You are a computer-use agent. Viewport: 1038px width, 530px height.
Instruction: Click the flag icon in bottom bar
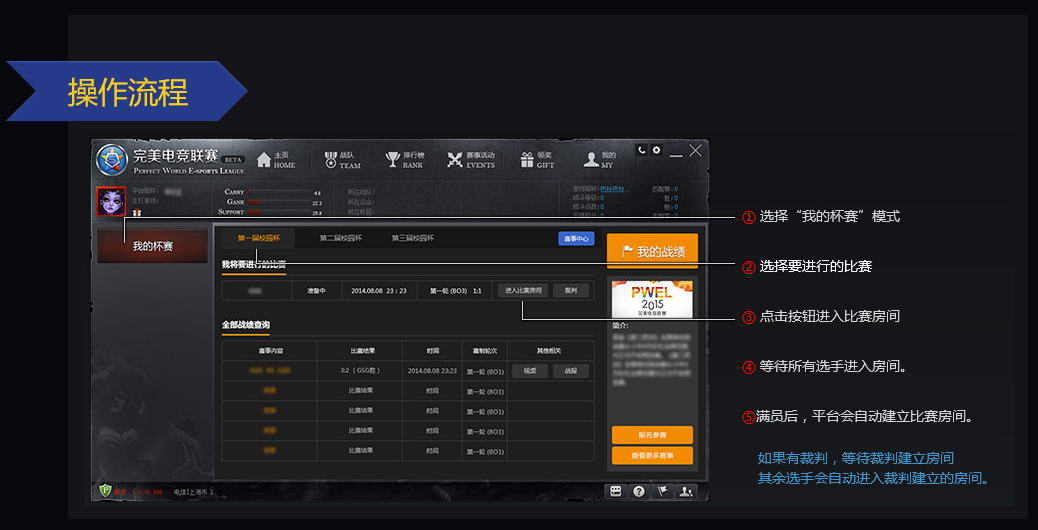(662, 491)
